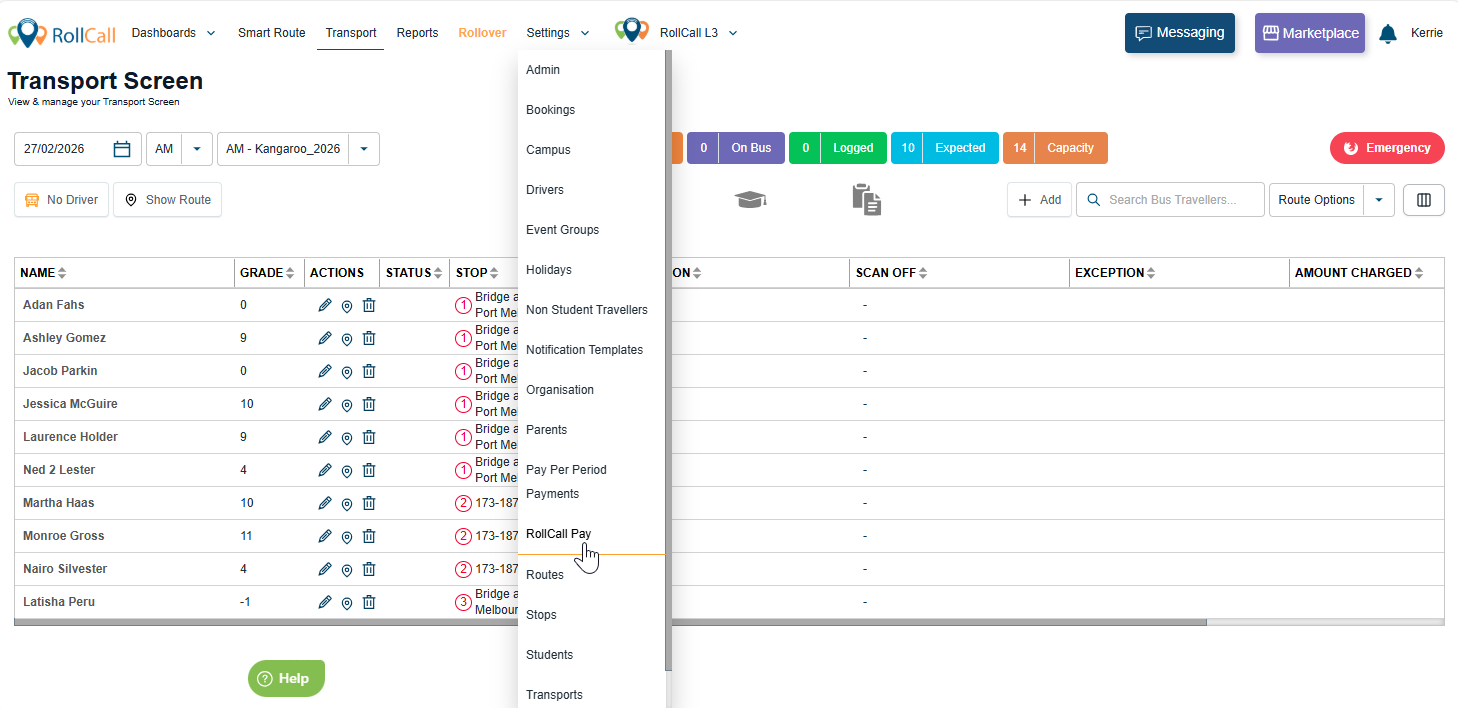Open the AM period dropdown

[x=196, y=149]
